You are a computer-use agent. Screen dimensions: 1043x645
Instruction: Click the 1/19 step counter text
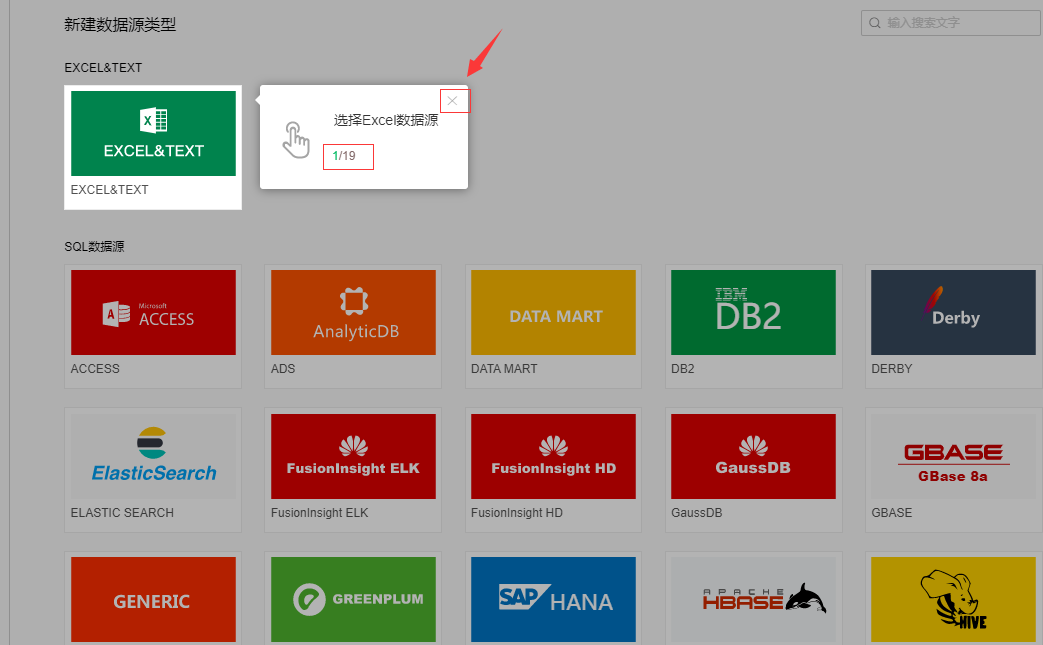[x=344, y=156]
